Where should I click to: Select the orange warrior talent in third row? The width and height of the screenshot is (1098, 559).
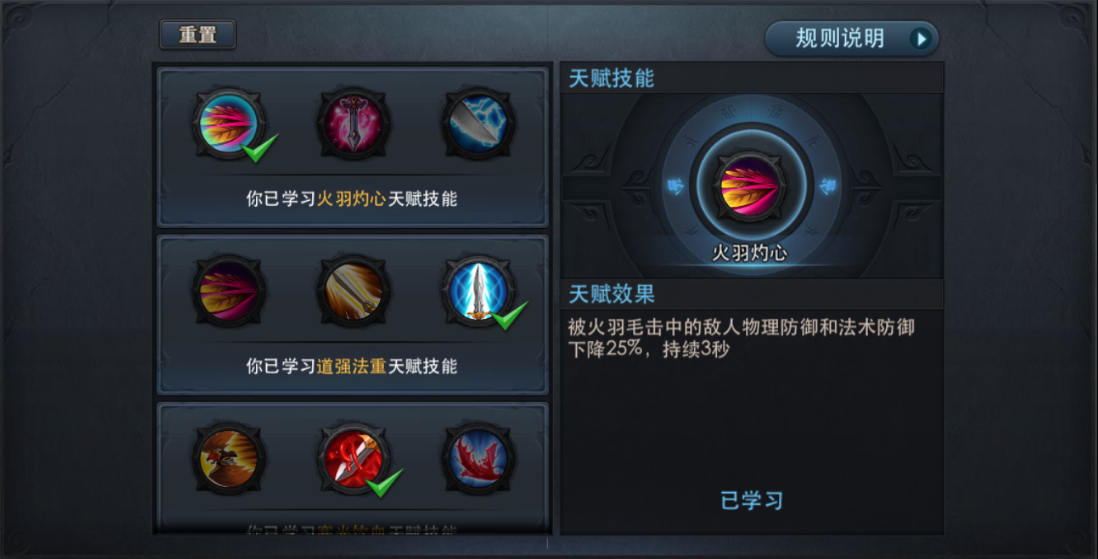pyautogui.click(x=229, y=459)
